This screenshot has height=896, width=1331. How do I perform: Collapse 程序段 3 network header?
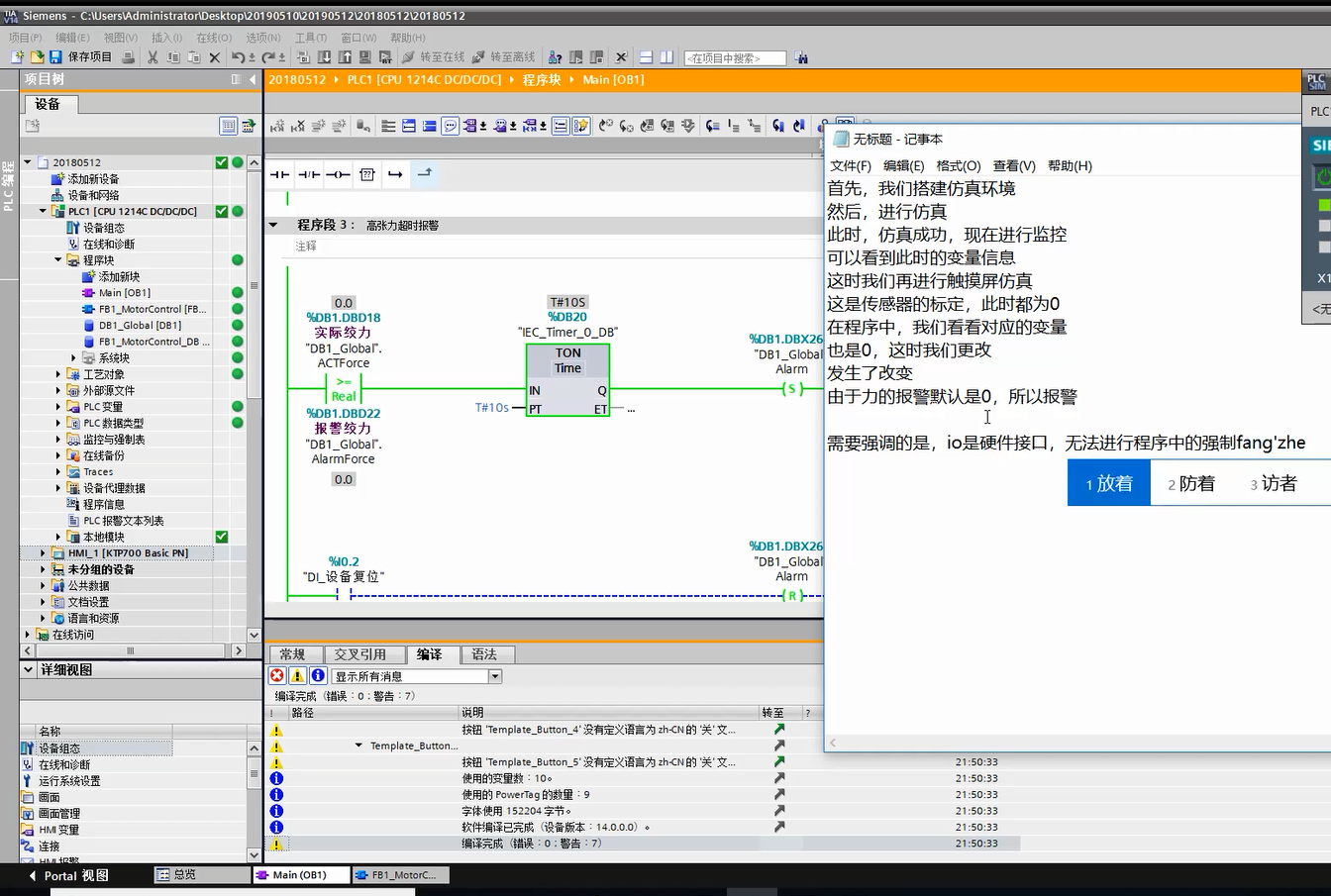point(273,225)
